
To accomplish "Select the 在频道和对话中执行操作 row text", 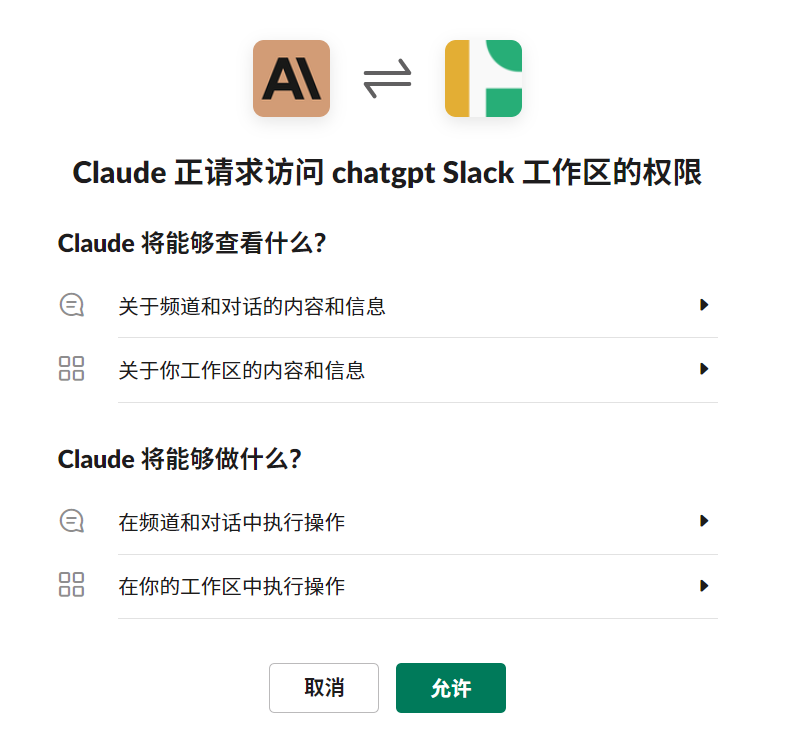I will 232,522.
